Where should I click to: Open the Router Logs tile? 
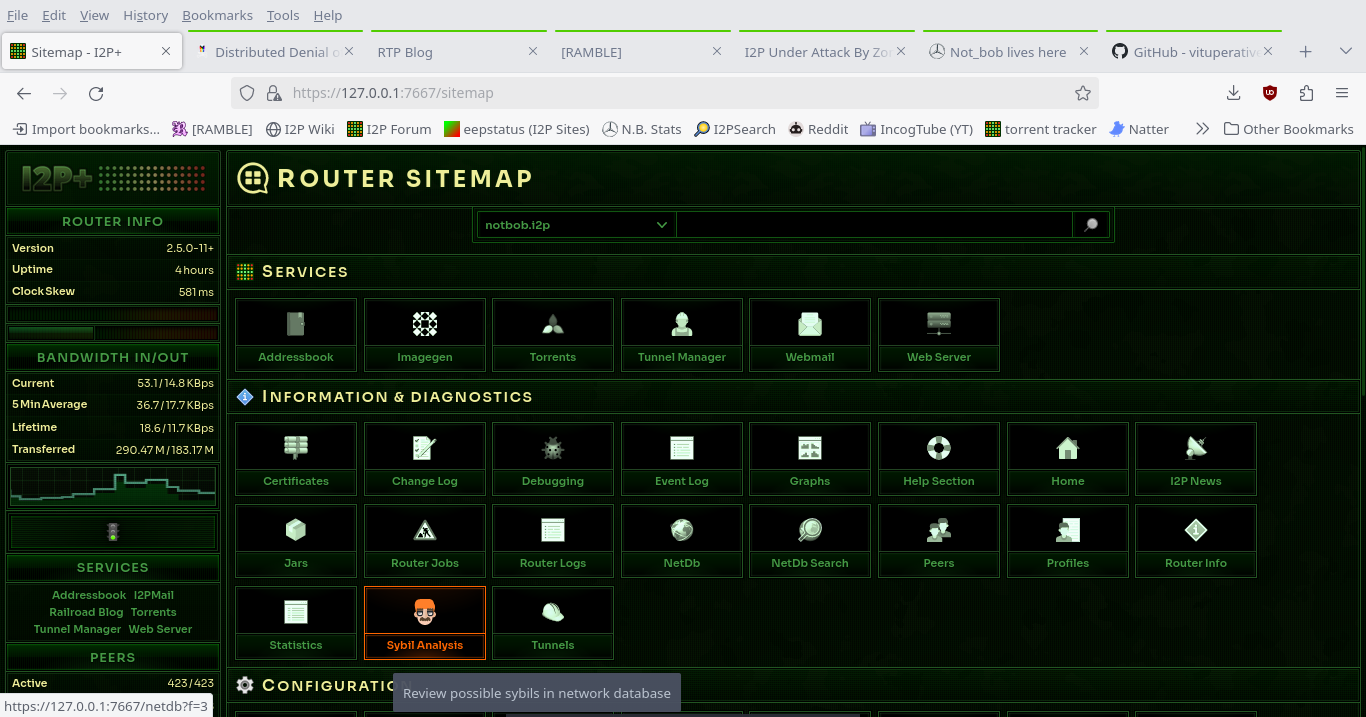tap(553, 541)
